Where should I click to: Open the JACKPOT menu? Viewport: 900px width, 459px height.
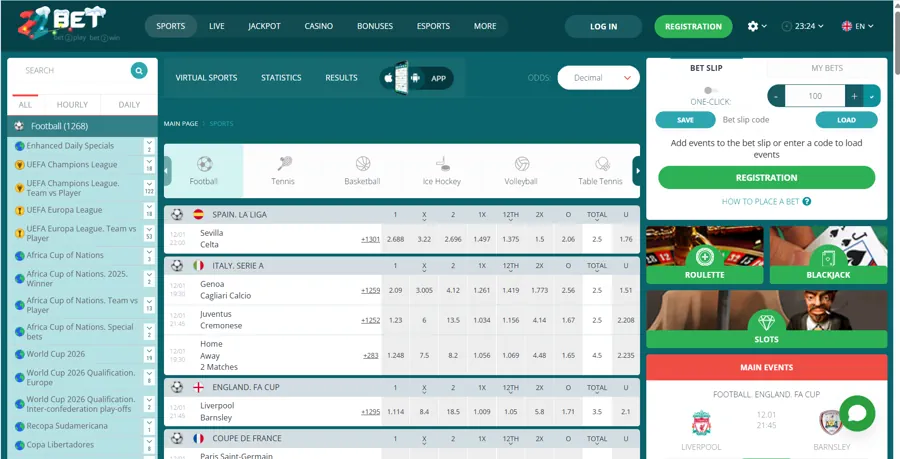point(265,26)
